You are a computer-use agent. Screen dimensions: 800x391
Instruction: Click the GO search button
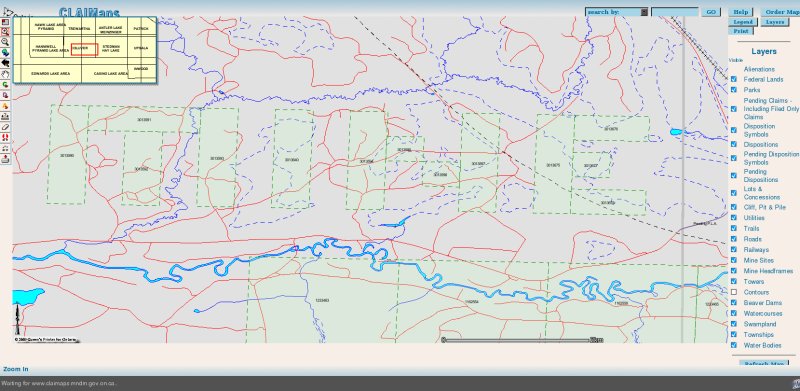tap(711, 12)
